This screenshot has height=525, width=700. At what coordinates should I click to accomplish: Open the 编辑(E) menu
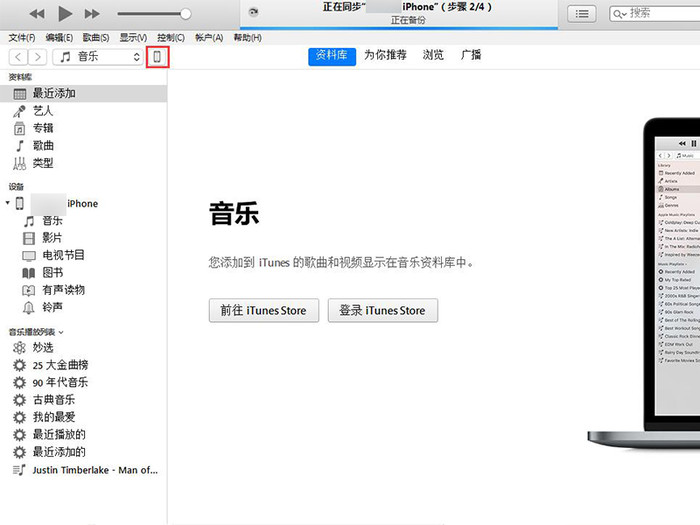[59, 38]
